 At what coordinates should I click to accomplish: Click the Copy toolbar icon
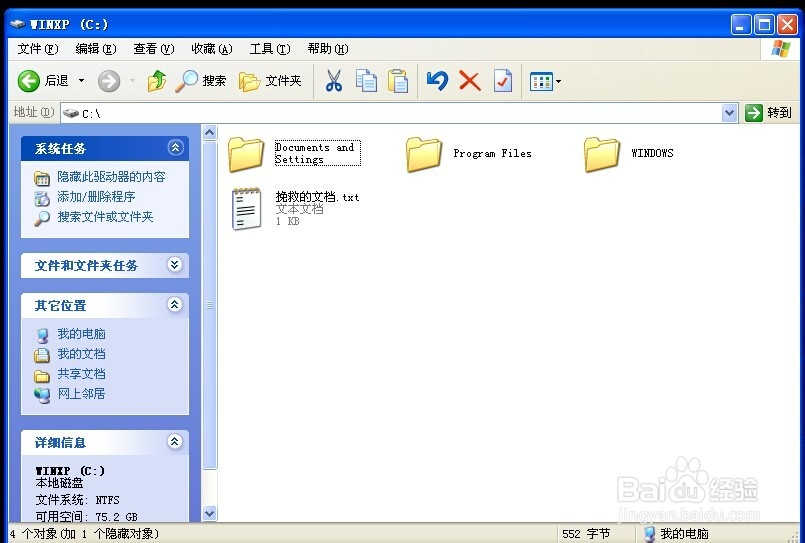(x=366, y=81)
